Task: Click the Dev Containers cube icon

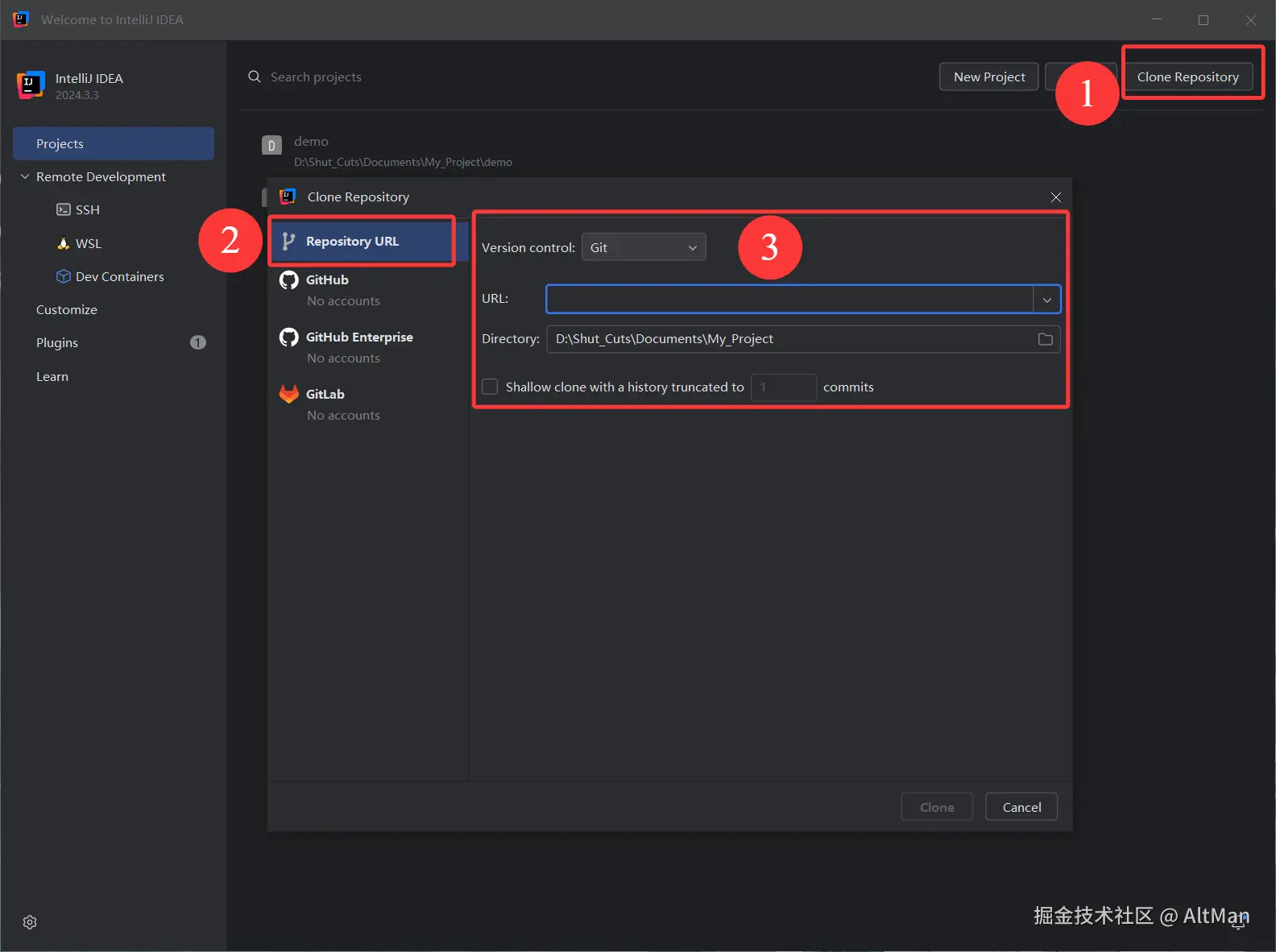Action: click(64, 276)
